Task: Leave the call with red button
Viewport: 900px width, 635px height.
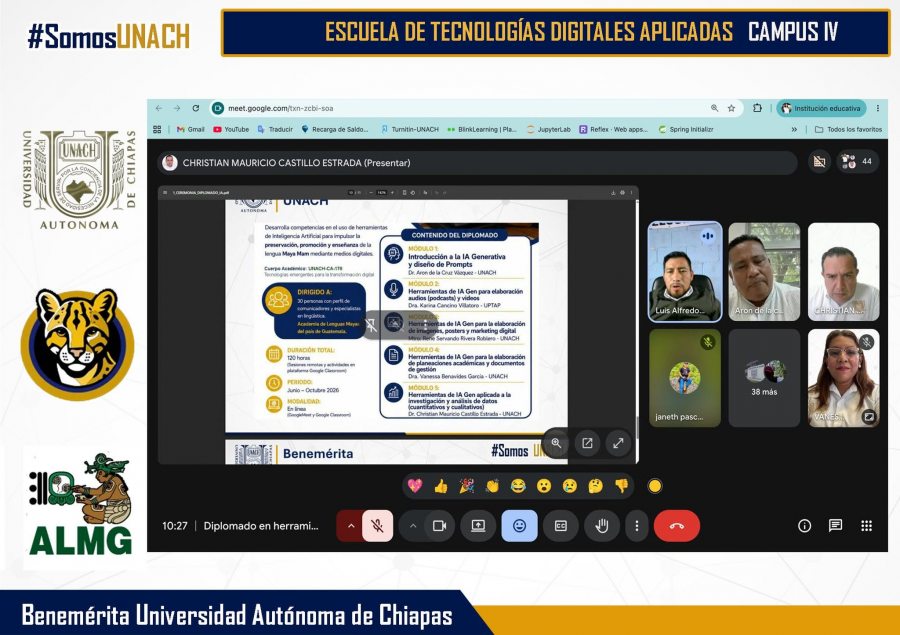Action: [x=677, y=526]
